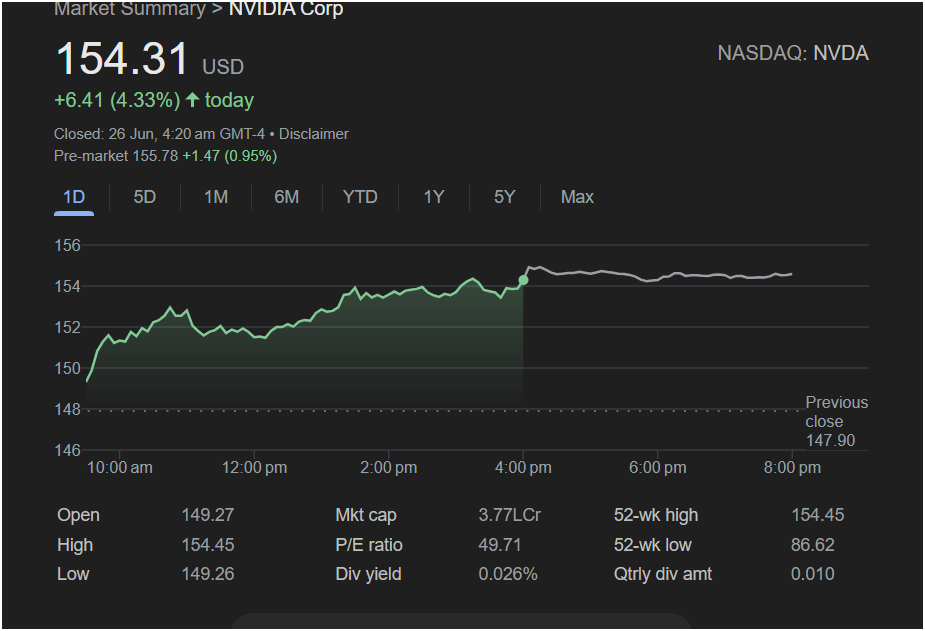
Task: Show the 6M chart range
Action: (287, 197)
